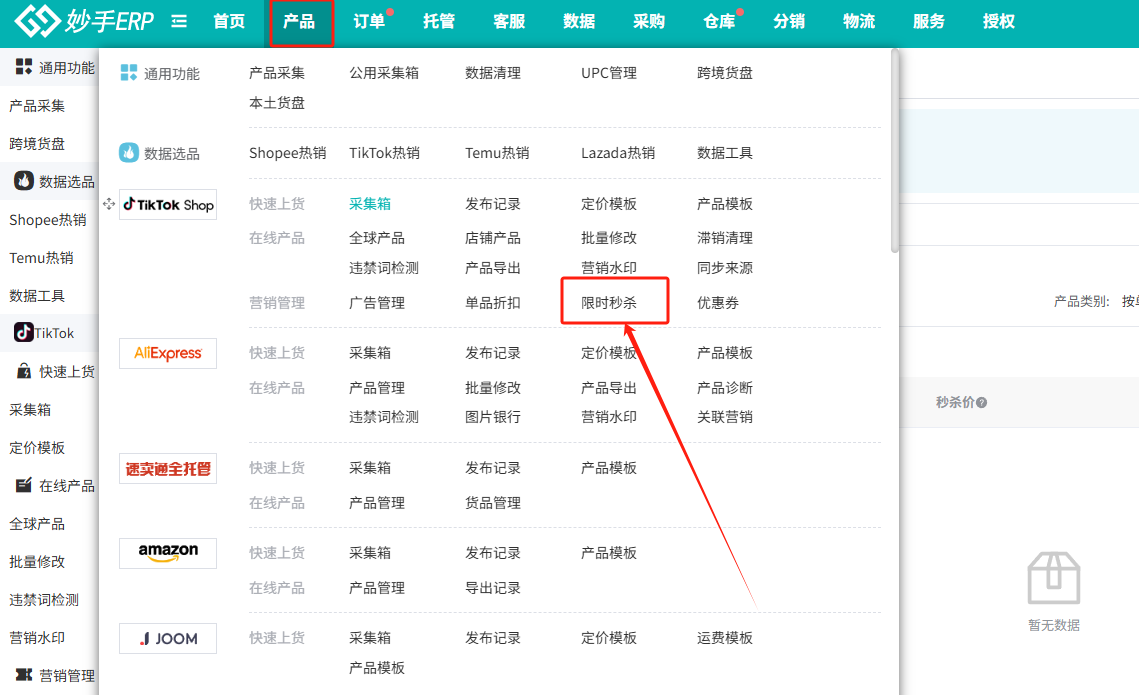Open 运费模板 in JOOM section

tap(724, 638)
